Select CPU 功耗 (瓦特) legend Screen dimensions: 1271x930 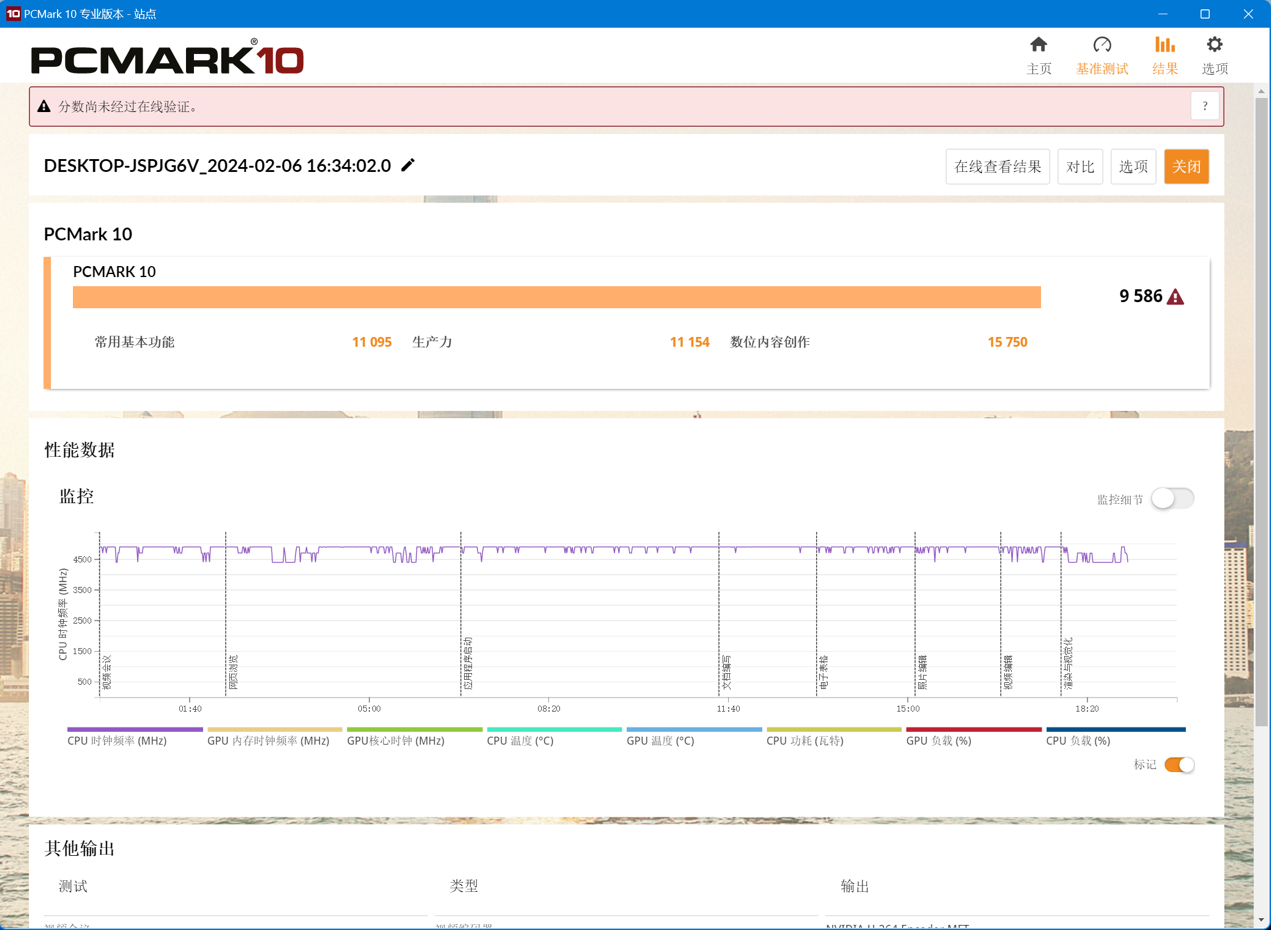pos(834,737)
